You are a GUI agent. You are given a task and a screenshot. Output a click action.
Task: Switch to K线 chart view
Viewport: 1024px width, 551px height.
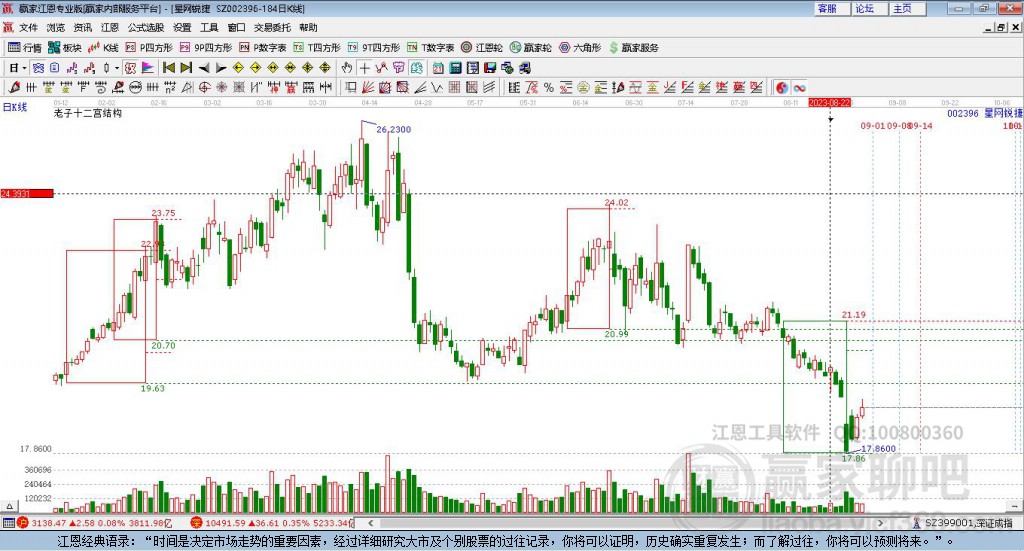pyautogui.click(x=103, y=48)
